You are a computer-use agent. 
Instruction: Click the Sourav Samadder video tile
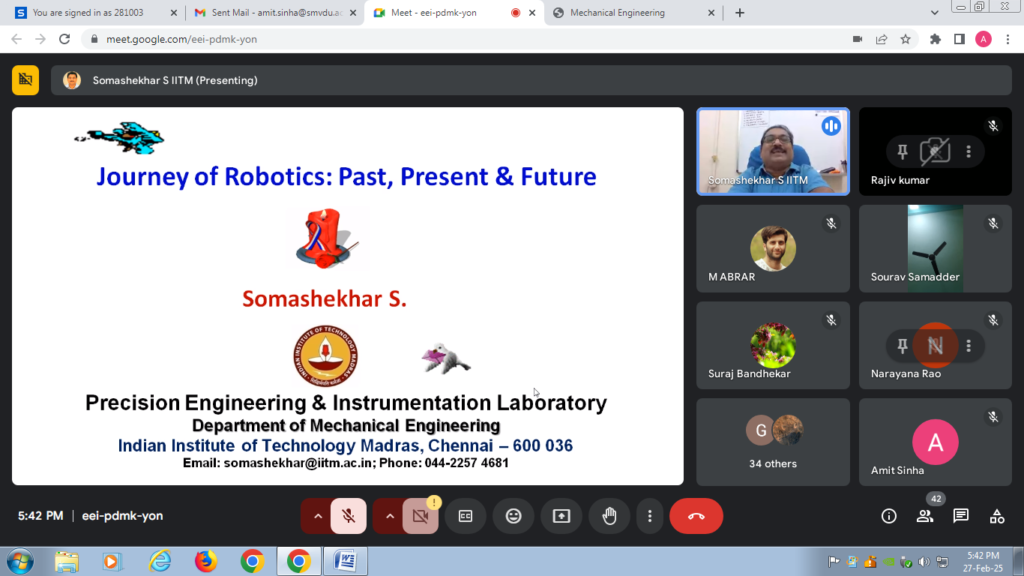(935, 249)
